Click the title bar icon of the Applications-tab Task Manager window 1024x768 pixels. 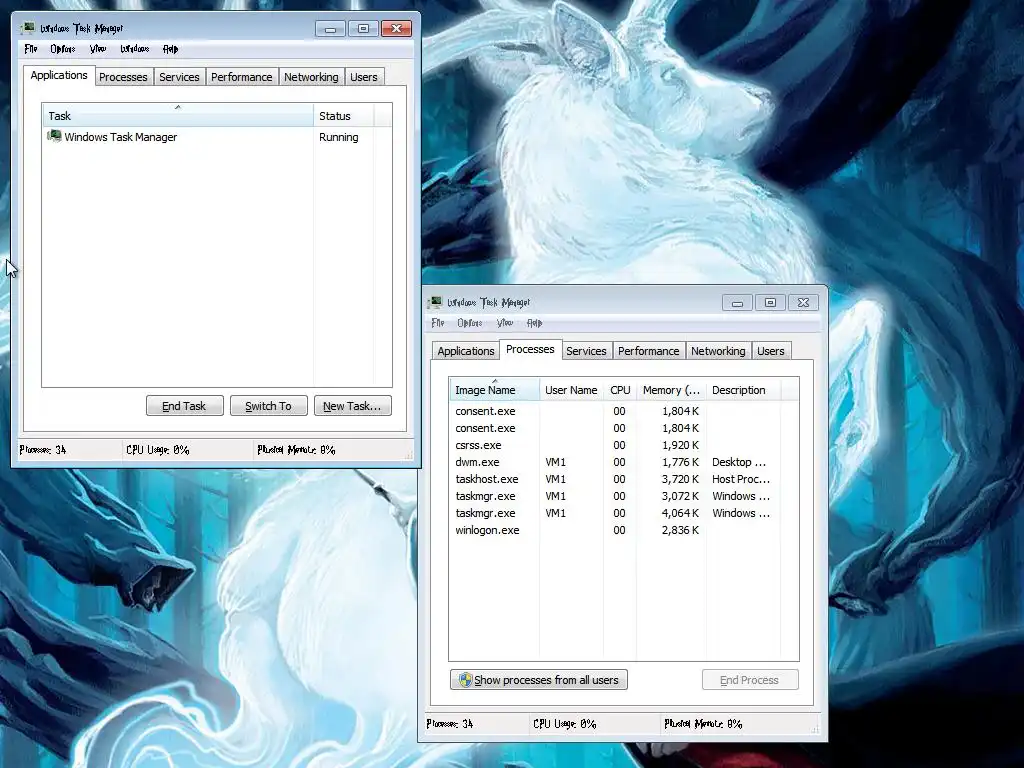pos(28,28)
